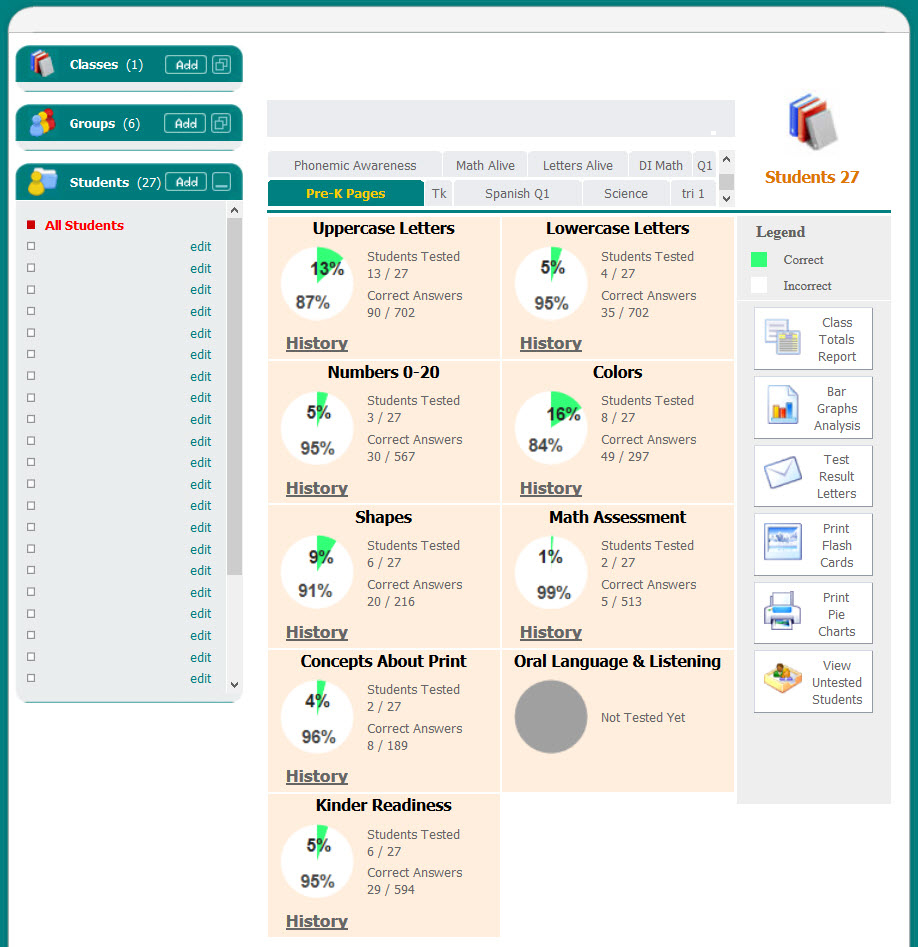Open Uppercase Letters History link
Image resolution: width=918 pixels, height=947 pixels.
316,343
